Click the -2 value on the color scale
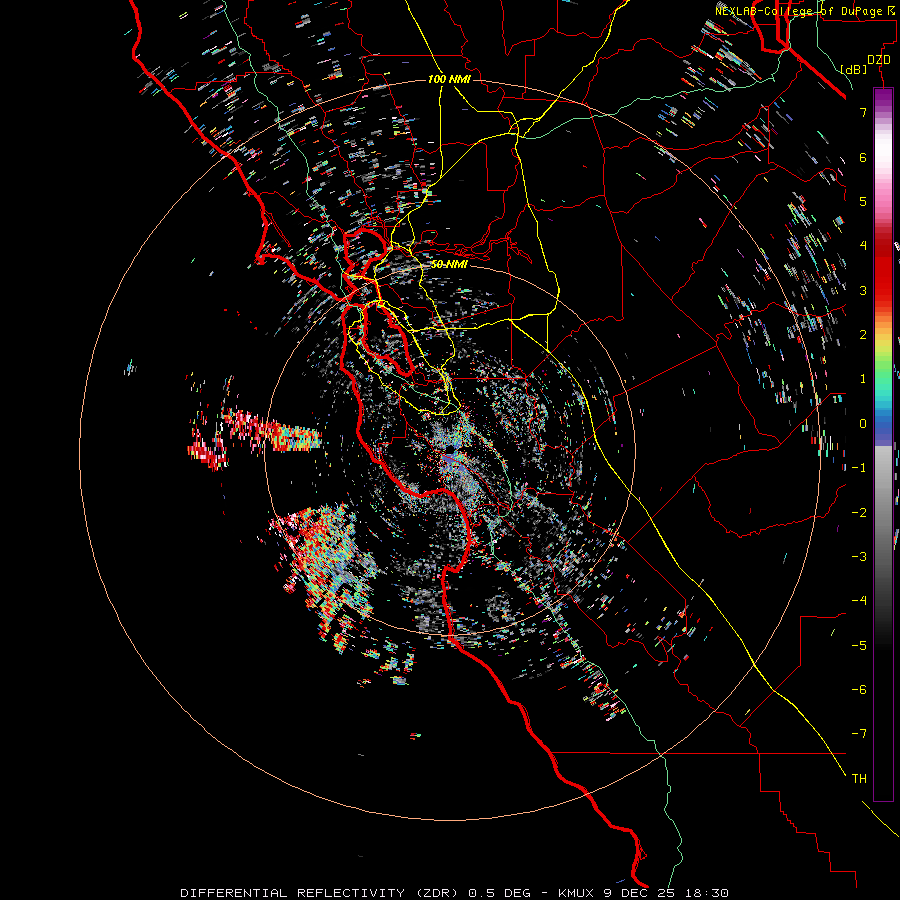The width and height of the screenshot is (900, 900). coord(859,513)
